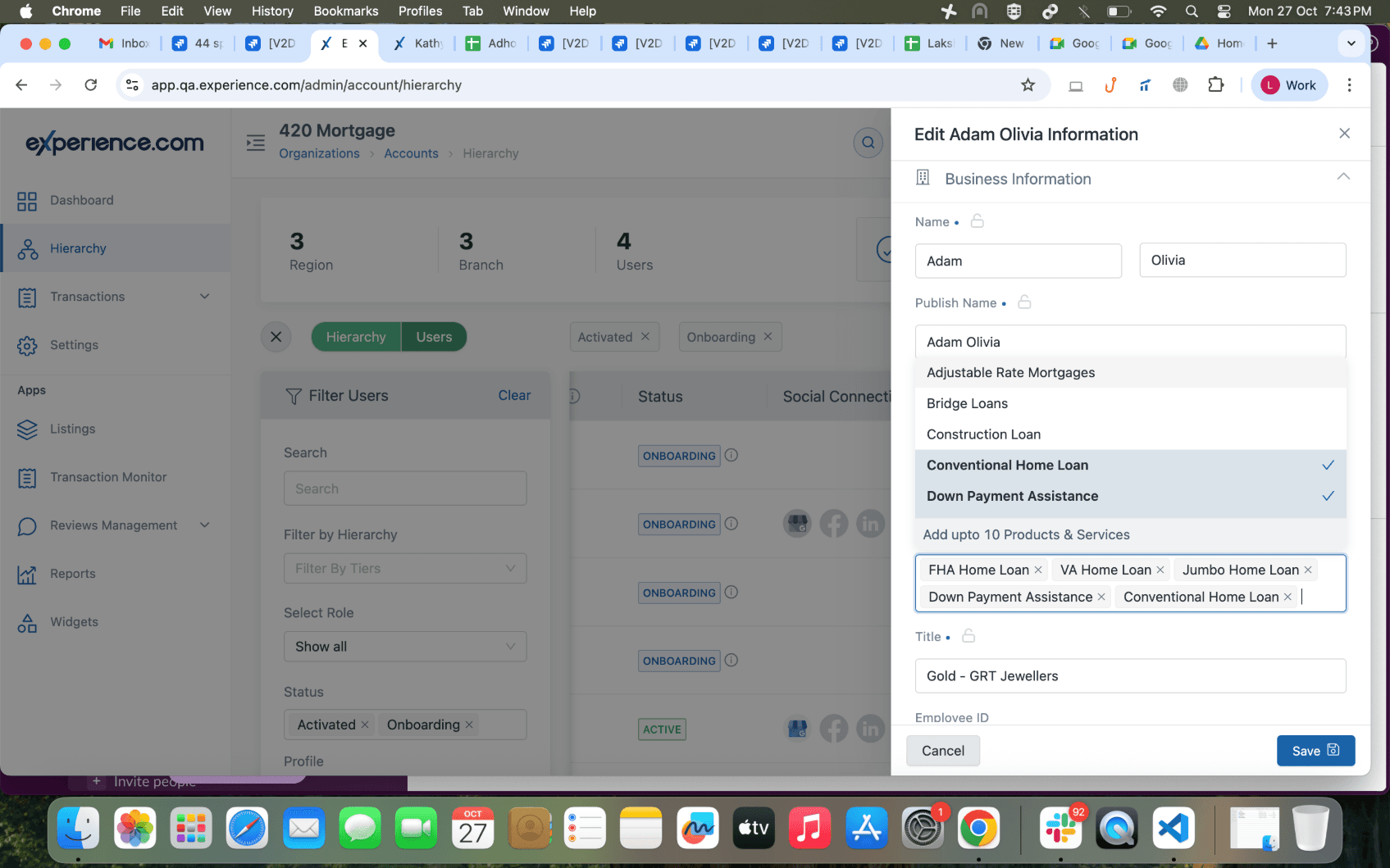Click the lock icon beside Title
1390x868 pixels.
click(x=968, y=636)
